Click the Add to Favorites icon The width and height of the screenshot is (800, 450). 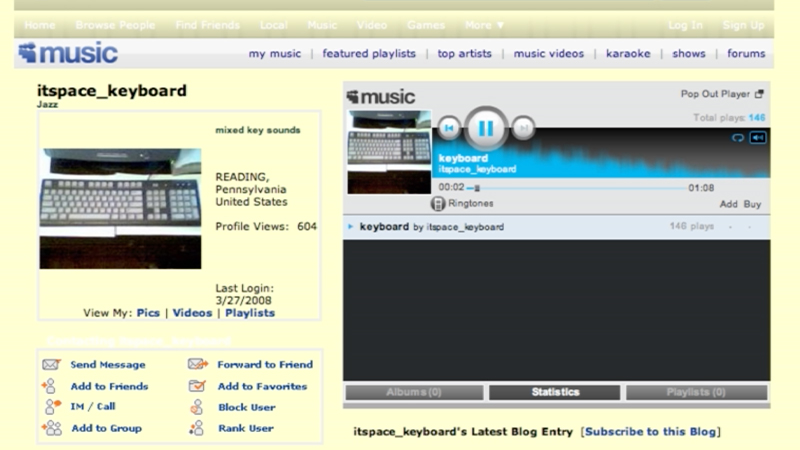[197, 386]
